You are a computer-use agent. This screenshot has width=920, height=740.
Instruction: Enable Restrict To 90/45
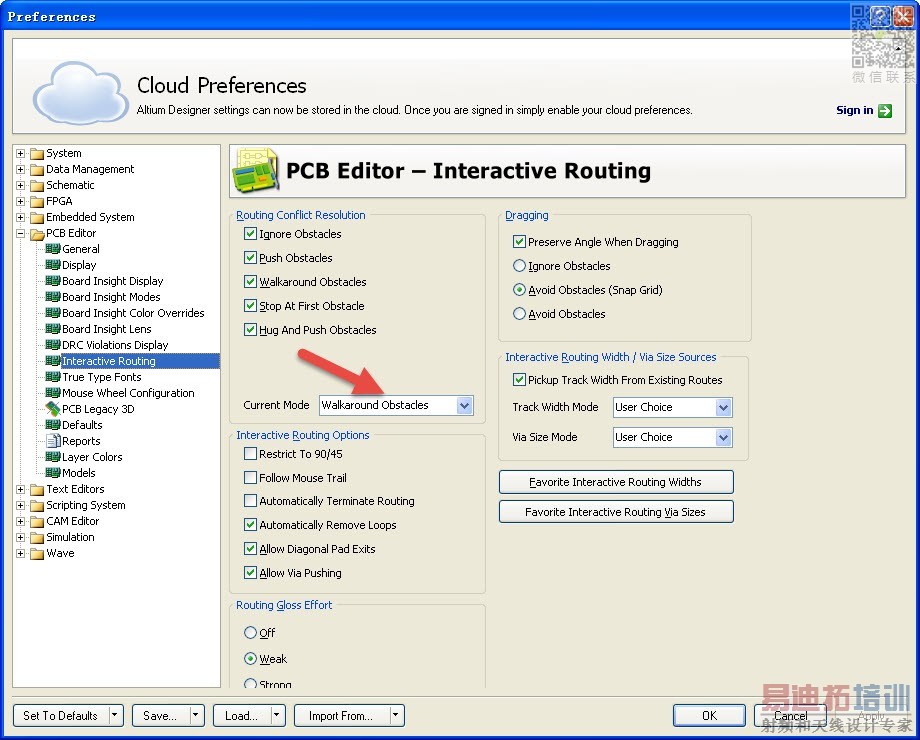(251, 454)
